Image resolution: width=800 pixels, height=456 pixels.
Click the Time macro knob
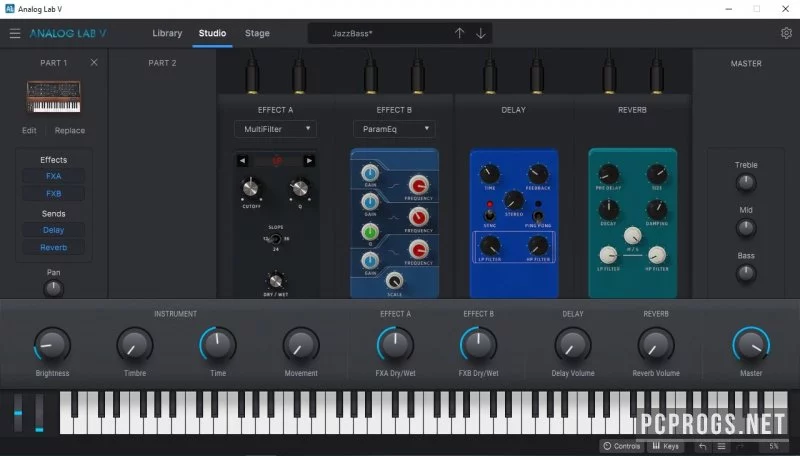coord(218,345)
